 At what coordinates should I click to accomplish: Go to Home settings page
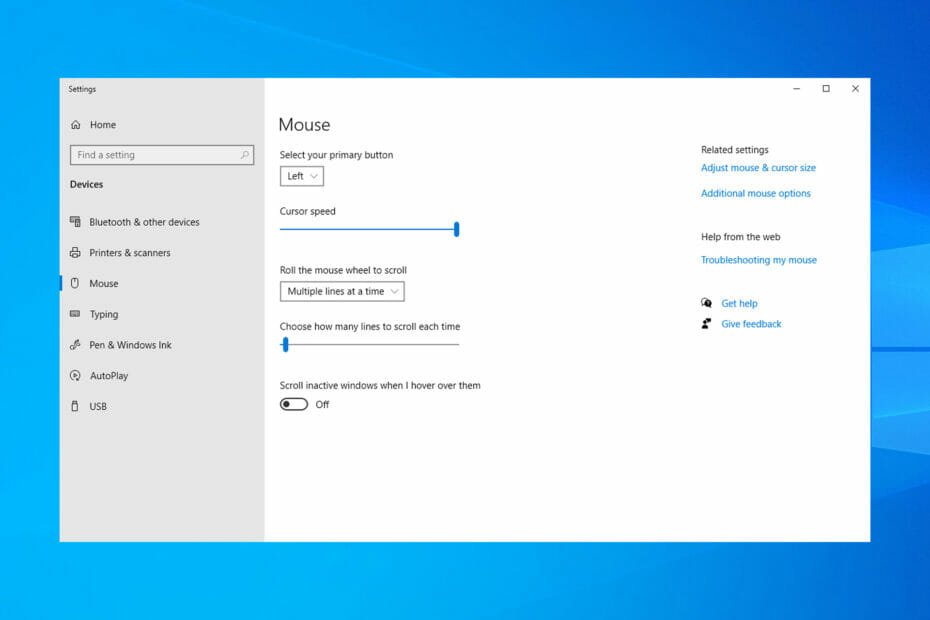pos(103,125)
